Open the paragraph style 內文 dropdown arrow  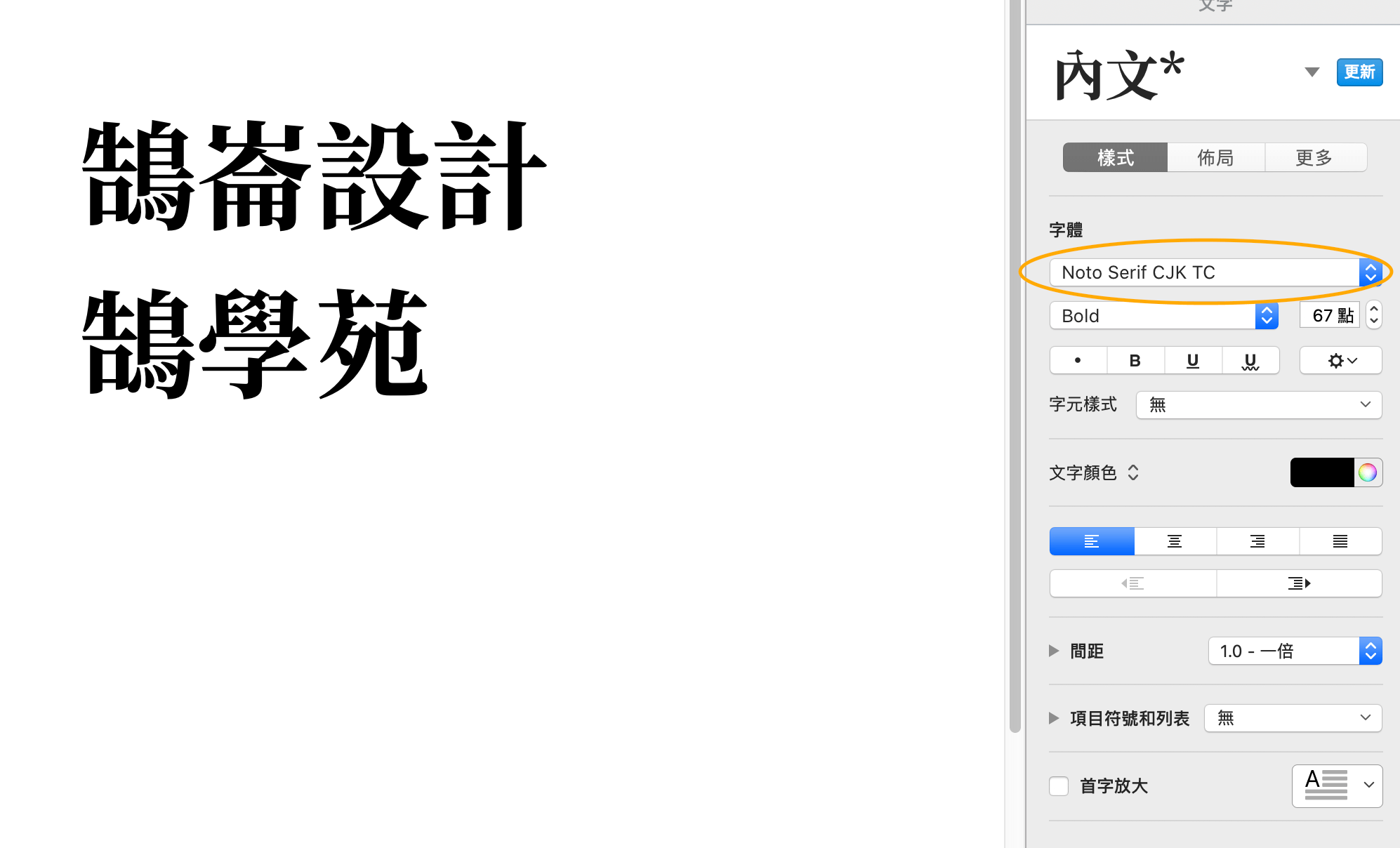1312,72
